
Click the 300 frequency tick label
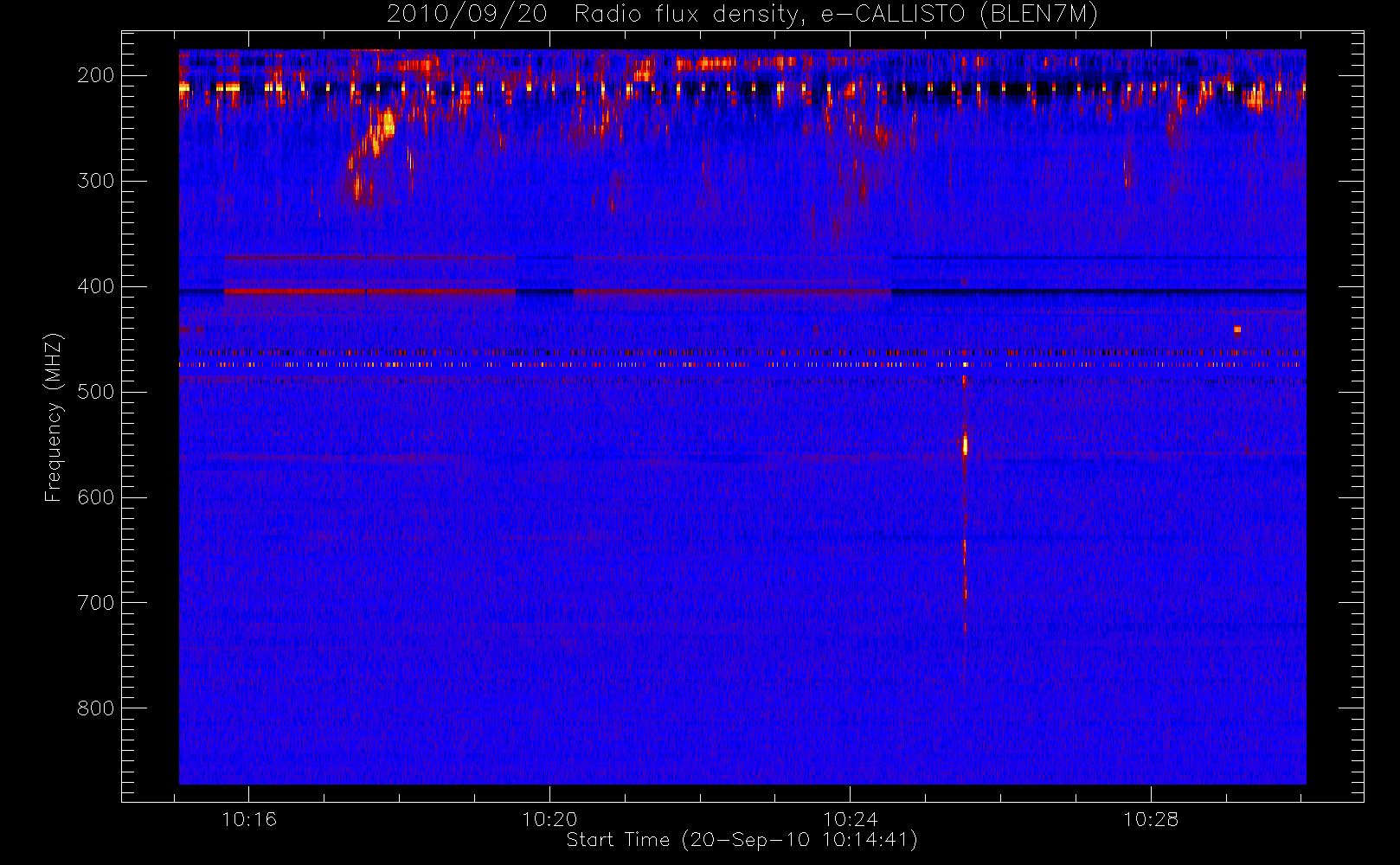95,181
